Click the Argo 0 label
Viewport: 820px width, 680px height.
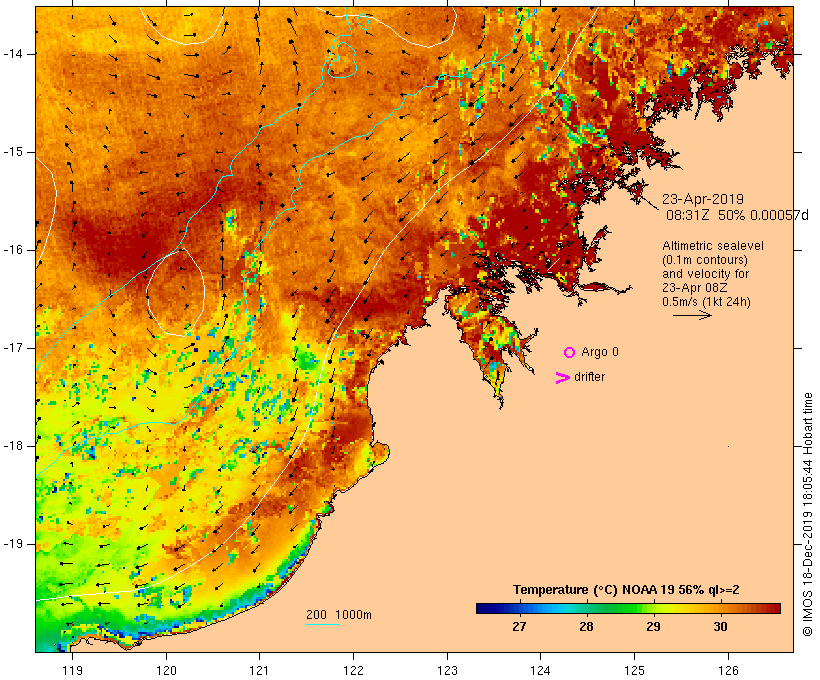coord(600,352)
